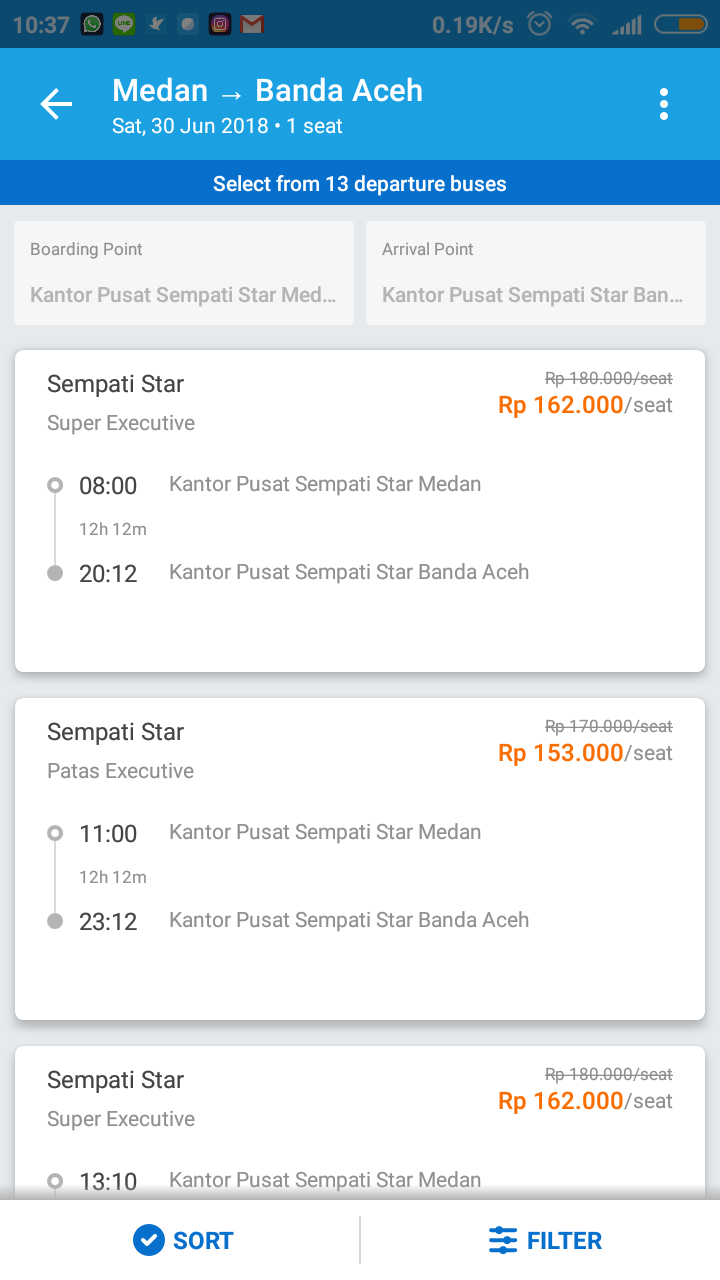Tap the LINE notification icon
Image resolution: width=720 pixels, height=1280 pixels.
coord(124,24)
